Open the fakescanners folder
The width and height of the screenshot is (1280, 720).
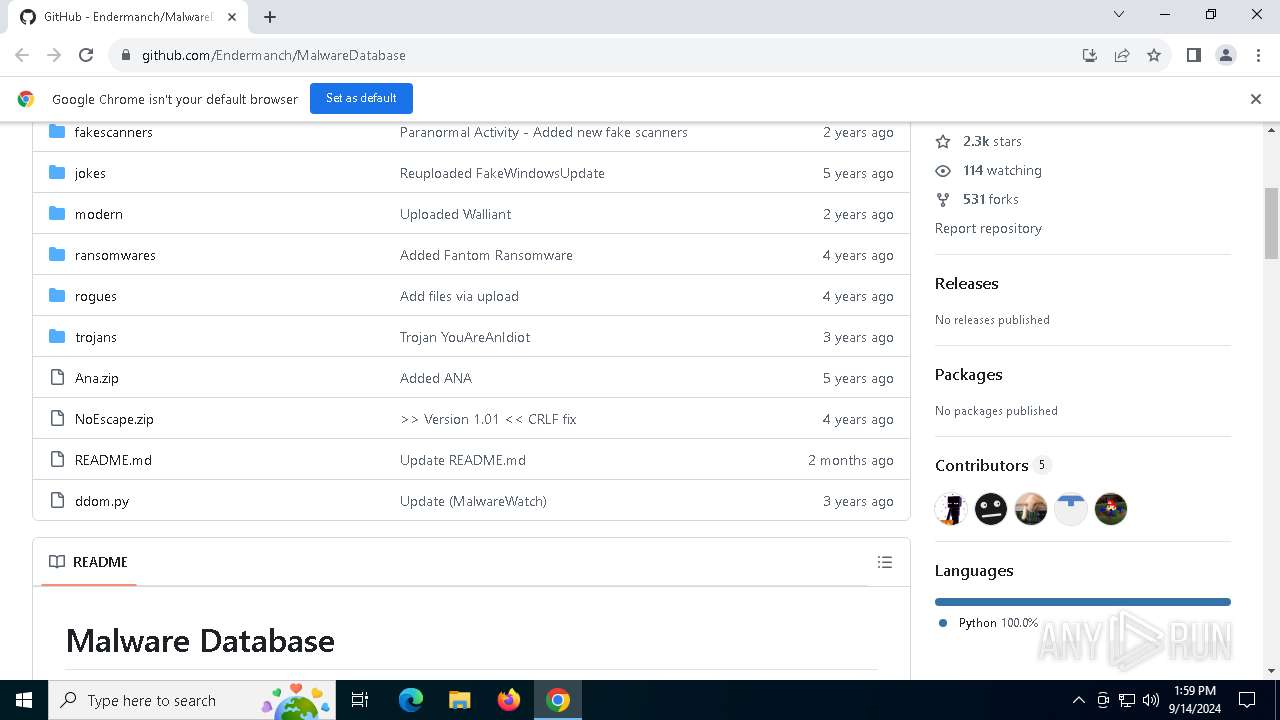(113, 132)
